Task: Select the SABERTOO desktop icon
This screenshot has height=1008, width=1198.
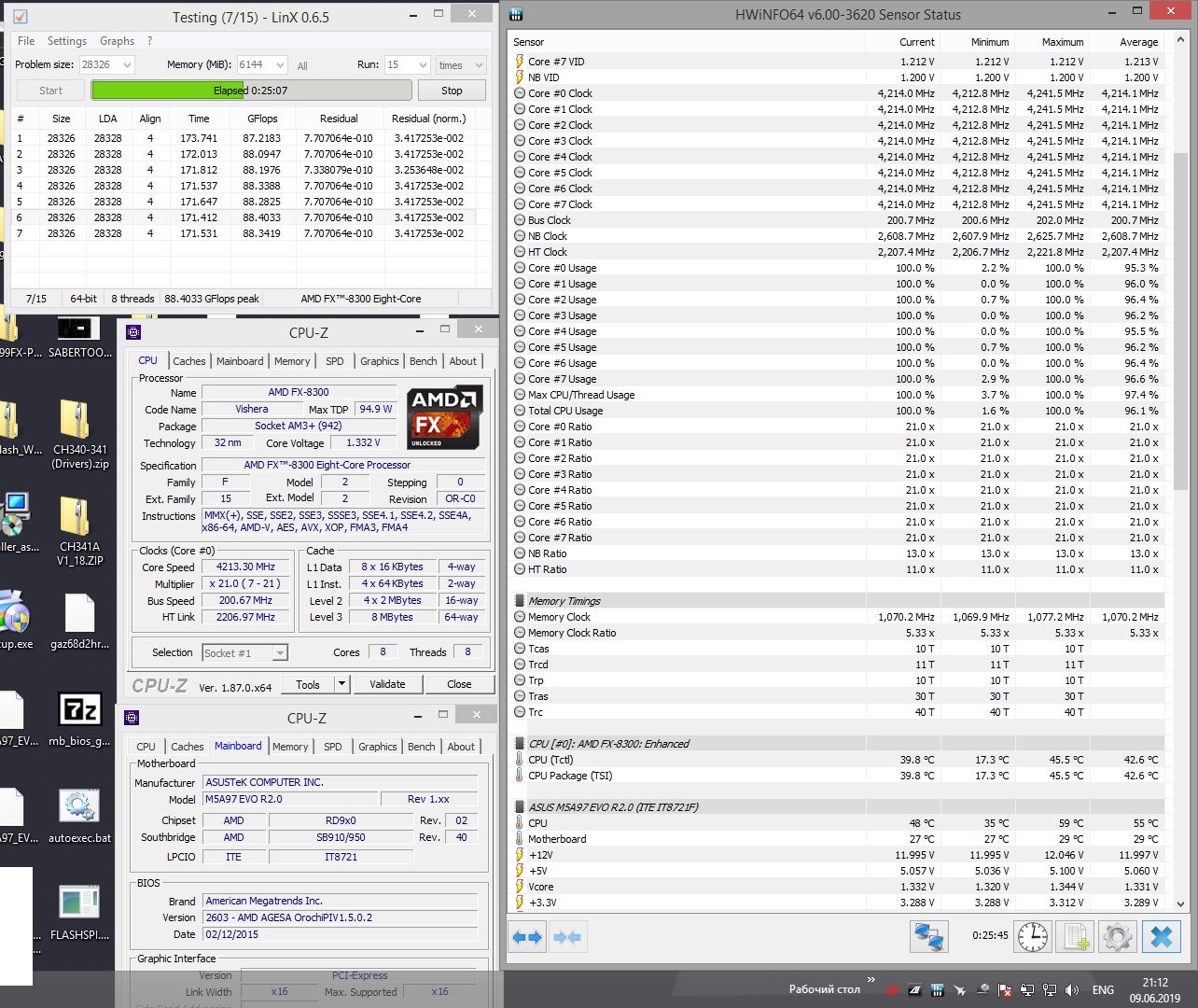Action: [79, 338]
